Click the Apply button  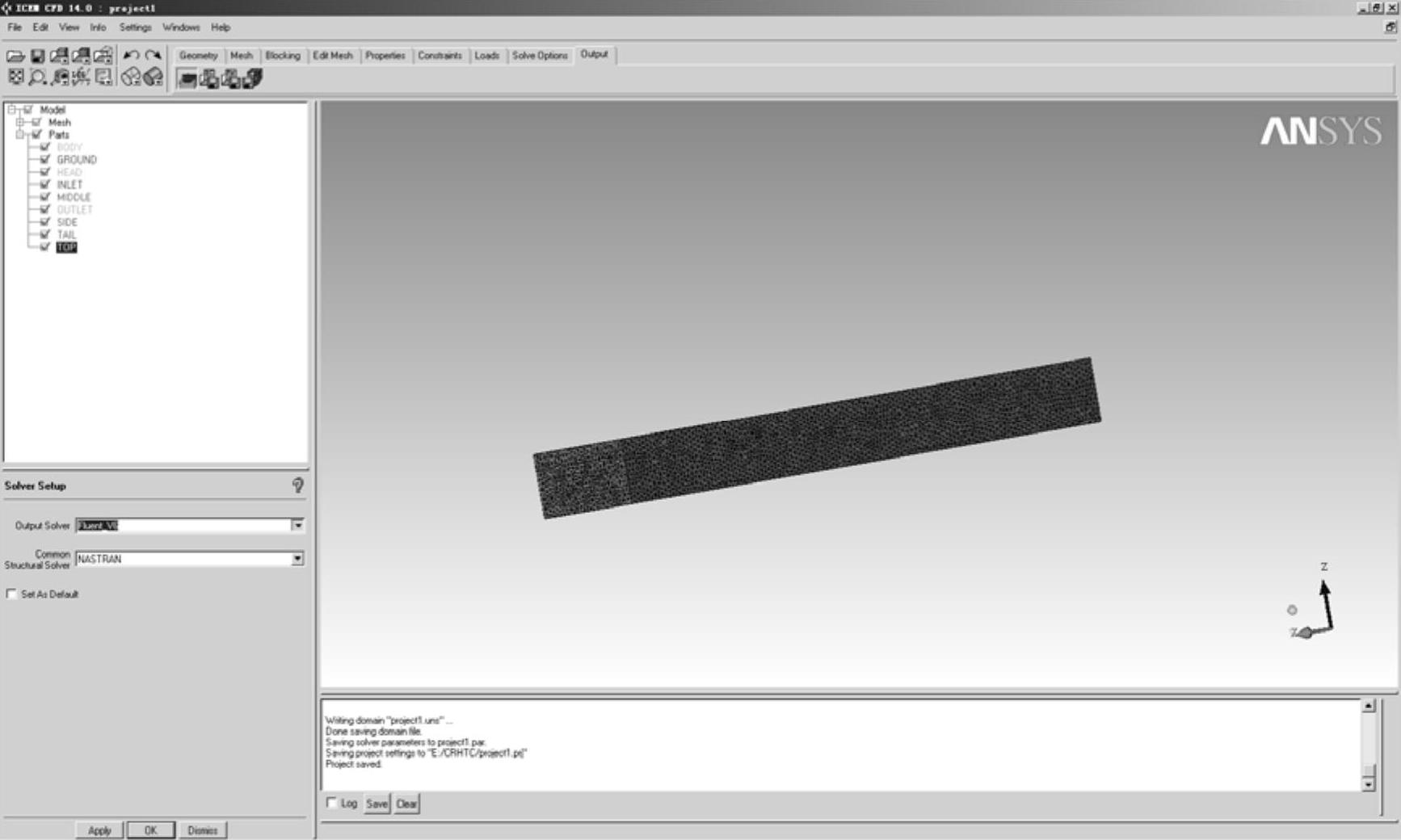(x=99, y=830)
